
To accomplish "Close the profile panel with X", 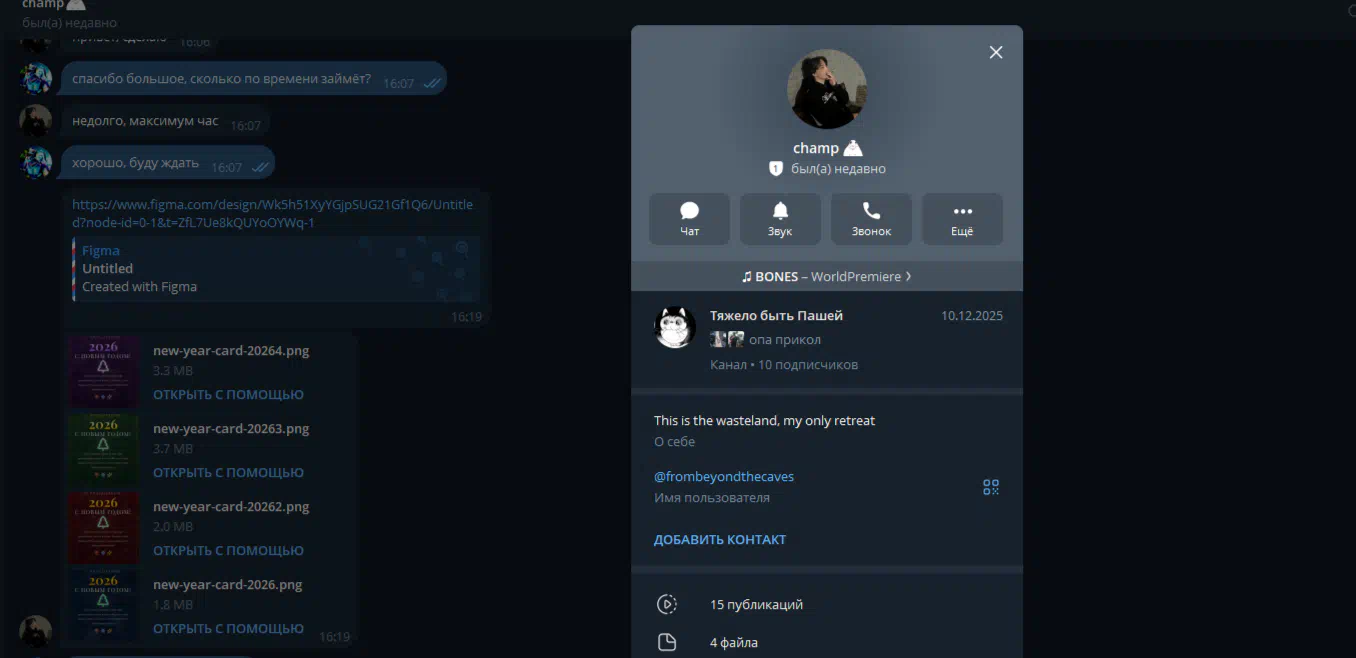I will (x=996, y=52).
